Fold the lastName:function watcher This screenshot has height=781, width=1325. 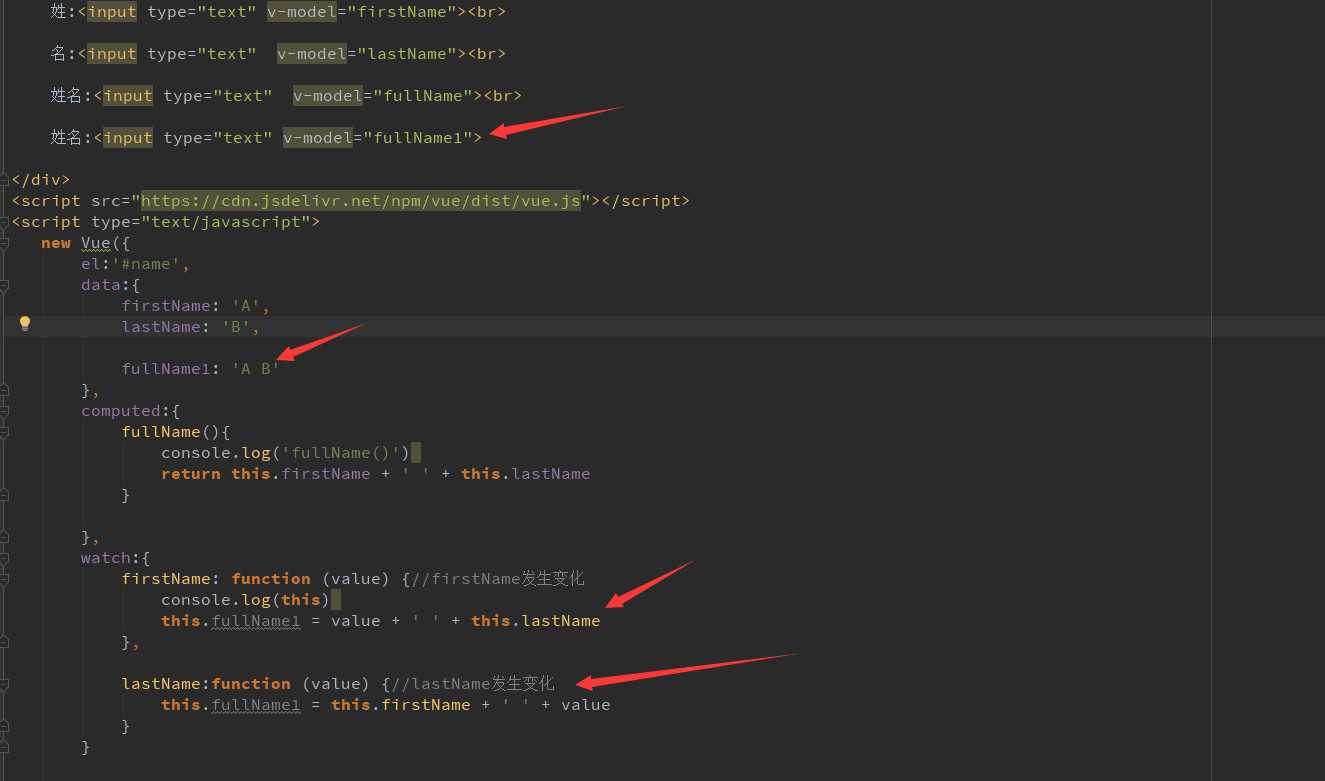[5, 684]
